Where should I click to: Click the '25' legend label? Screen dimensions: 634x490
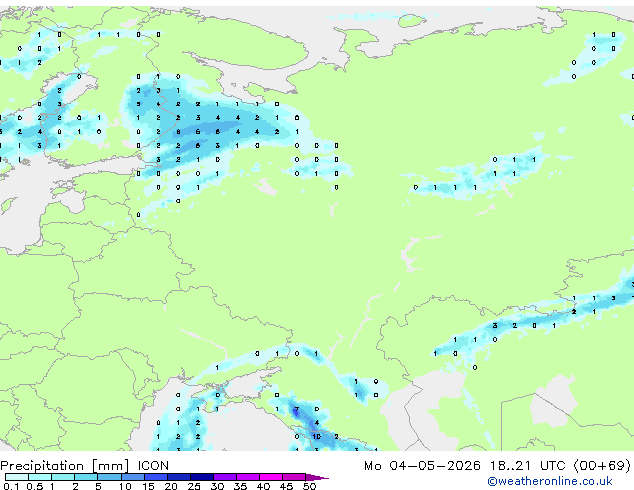pos(194,486)
